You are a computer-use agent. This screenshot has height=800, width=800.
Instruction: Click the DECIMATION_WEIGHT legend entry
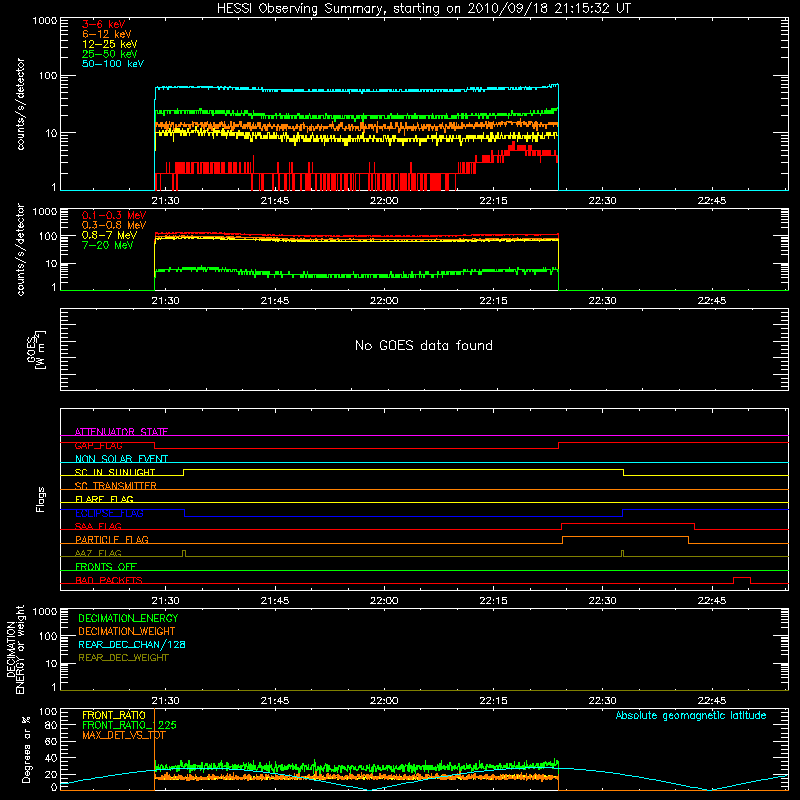127,631
